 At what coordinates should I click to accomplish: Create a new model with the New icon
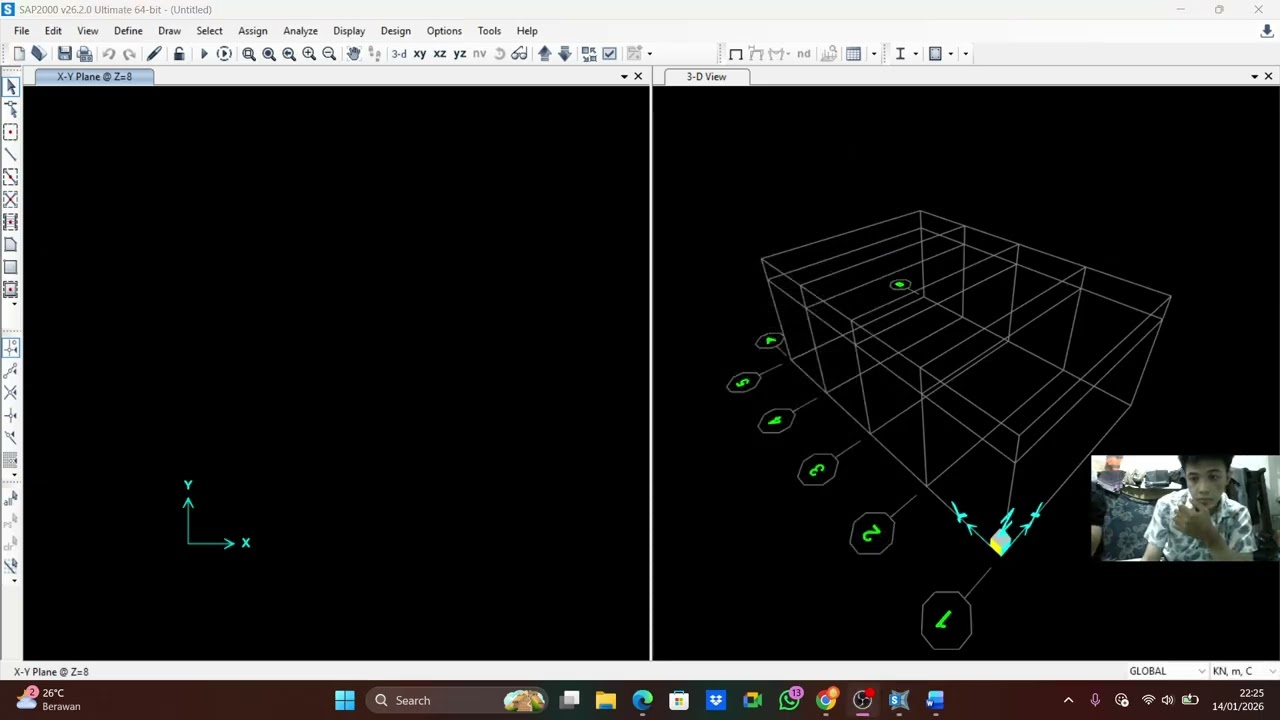(x=19, y=54)
